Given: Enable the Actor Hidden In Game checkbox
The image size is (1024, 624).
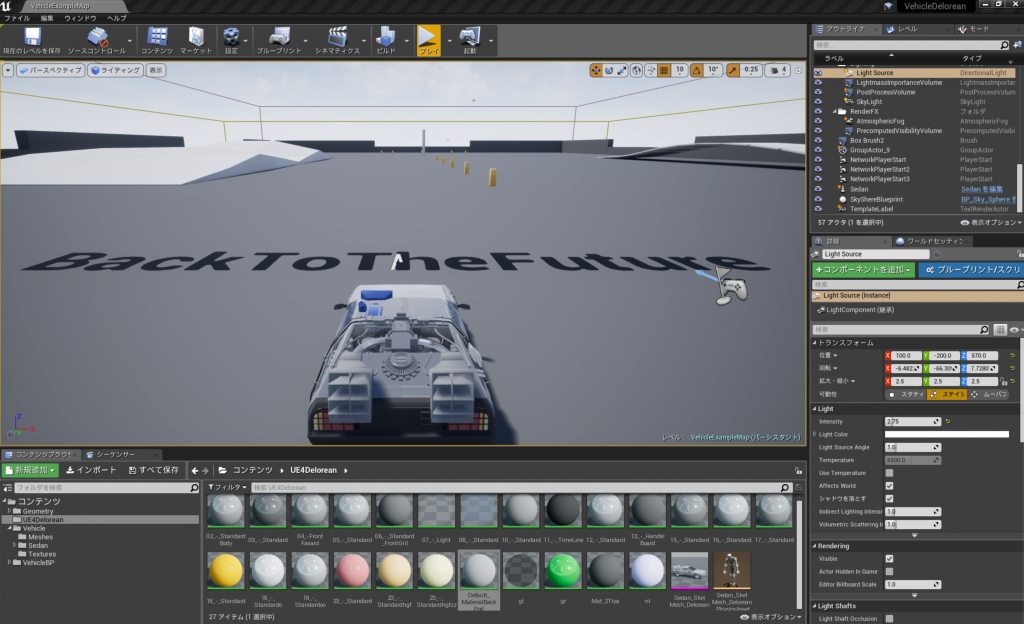Looking at the screenshot, I should [889, 572].
